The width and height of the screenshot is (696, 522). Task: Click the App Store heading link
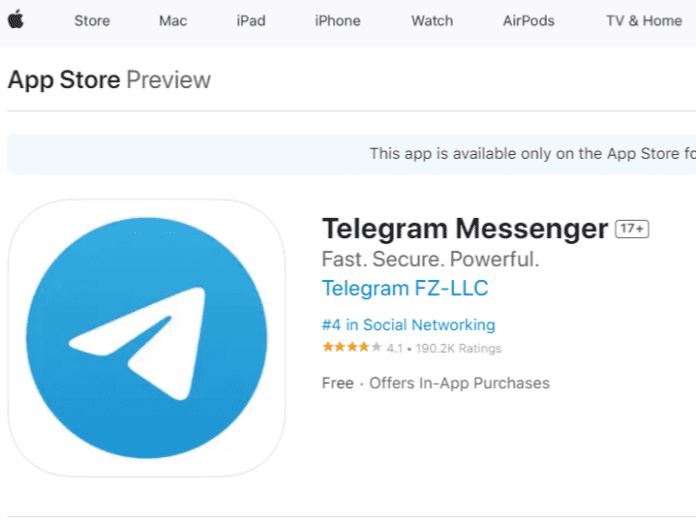pyautogui.click(x=64, y=80)
